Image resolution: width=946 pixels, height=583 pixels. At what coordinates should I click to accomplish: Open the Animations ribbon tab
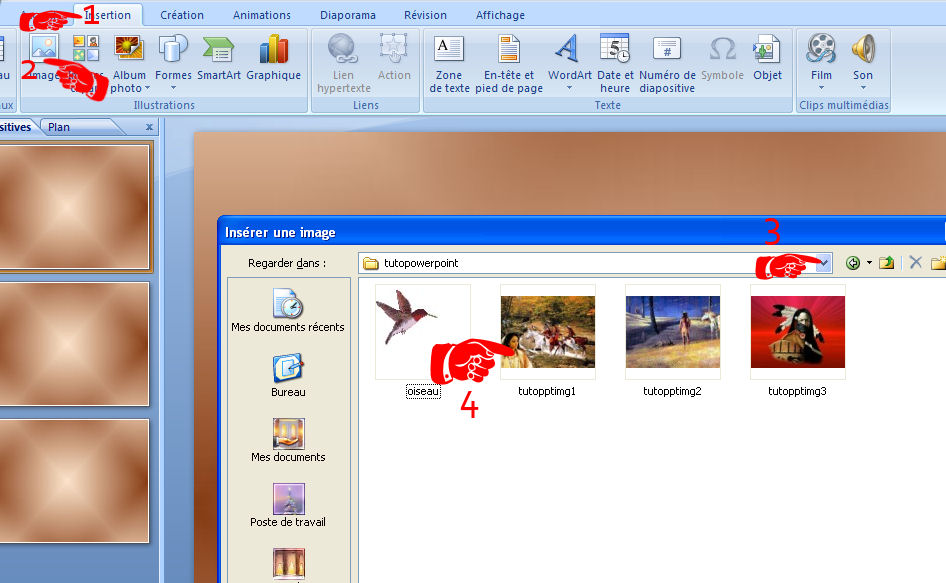pos(262,15)
